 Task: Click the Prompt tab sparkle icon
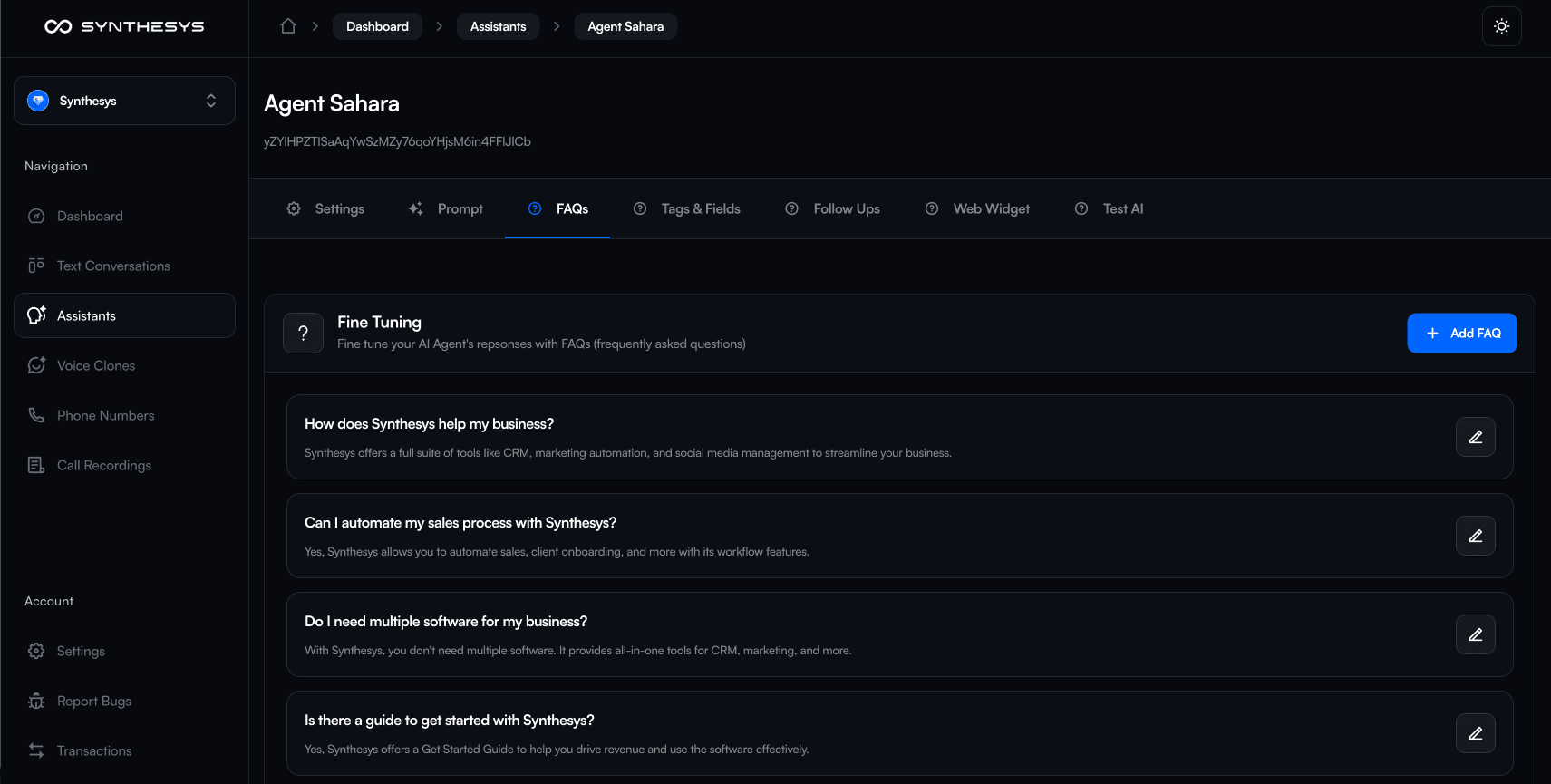click(x=416, y=208)
